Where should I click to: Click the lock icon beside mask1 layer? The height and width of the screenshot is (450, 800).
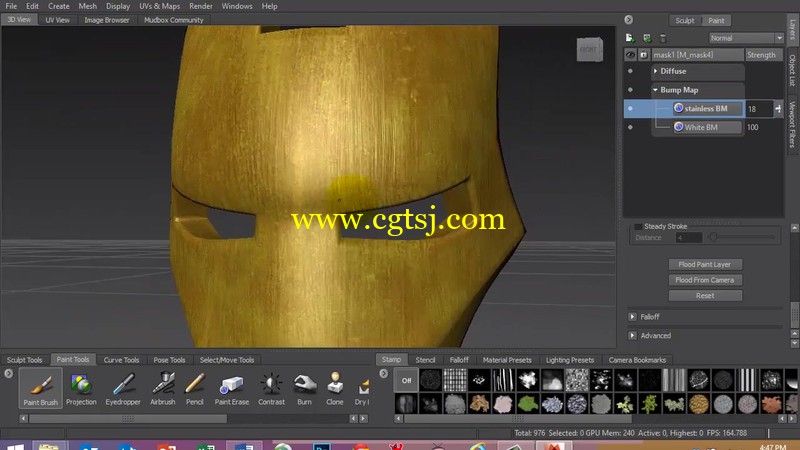click(x=643, y=55)
